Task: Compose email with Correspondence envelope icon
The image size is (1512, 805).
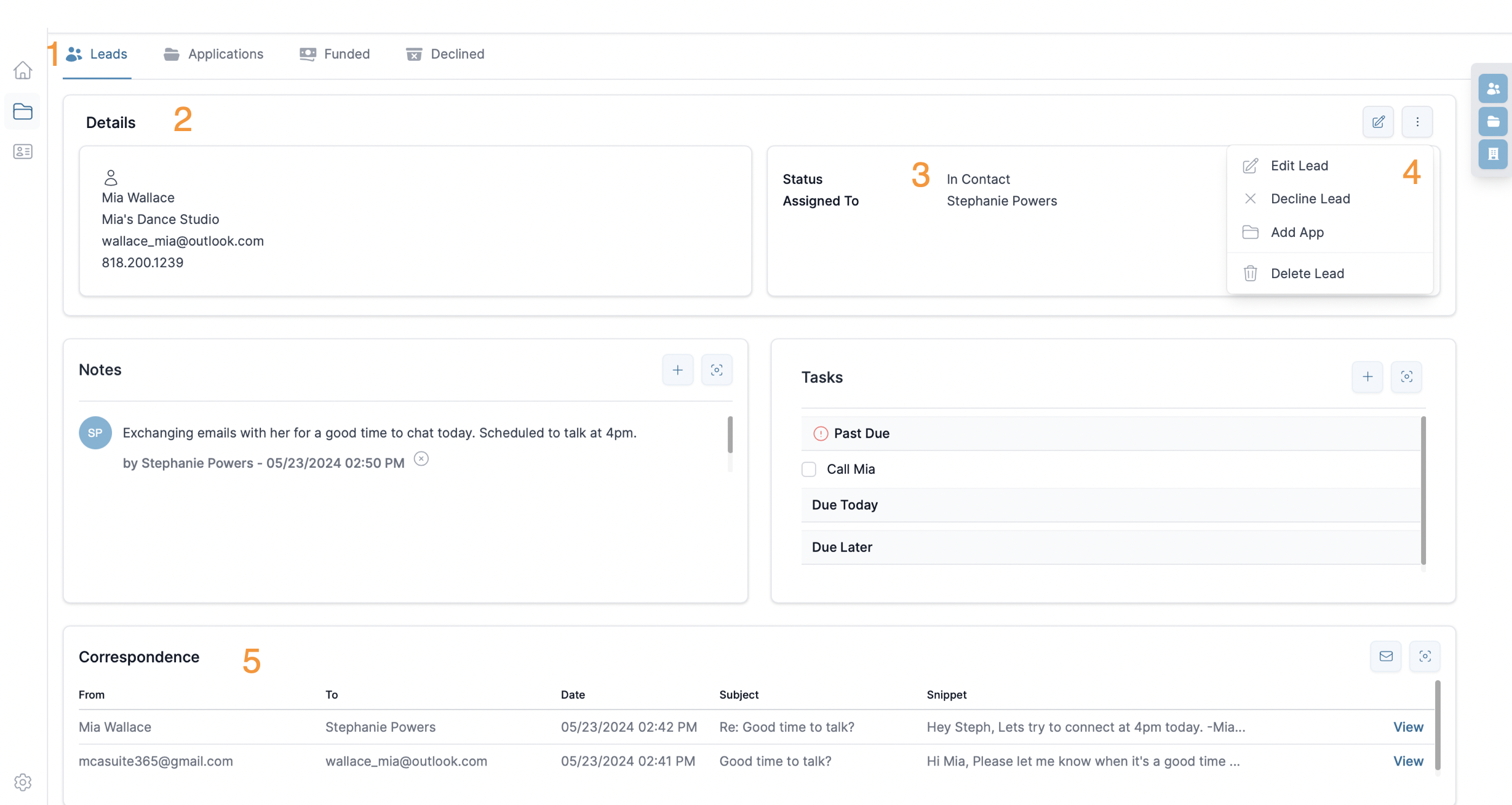Action: click(x=1385, y=656)
